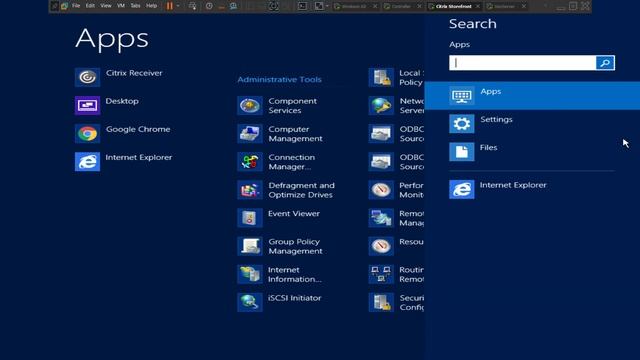Open the Resource Monitor icon
Image resolution: width=640 pixels, height=360 pixels.
381,246
